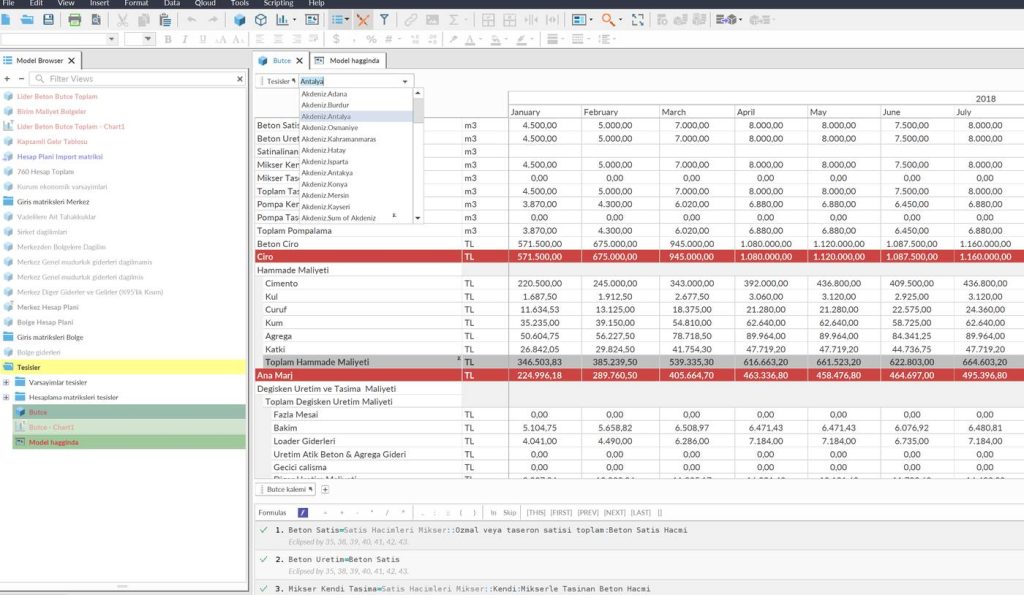The width and height of the screenshot is (1024, 595).
Task: Expand the Varsayimlar tesisler folder
Action: [x=7, y=382]
